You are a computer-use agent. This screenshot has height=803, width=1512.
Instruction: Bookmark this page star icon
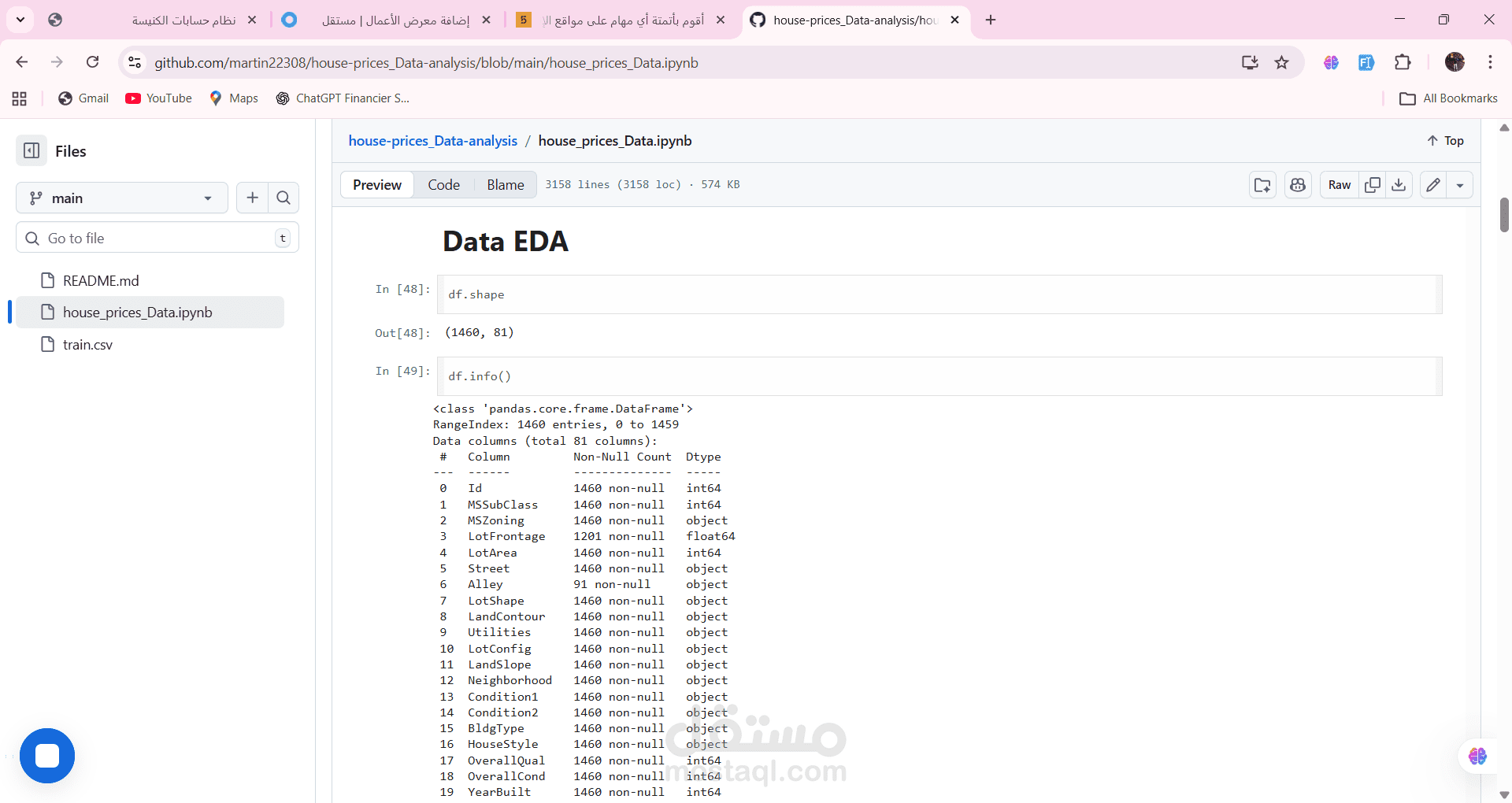1282,62
